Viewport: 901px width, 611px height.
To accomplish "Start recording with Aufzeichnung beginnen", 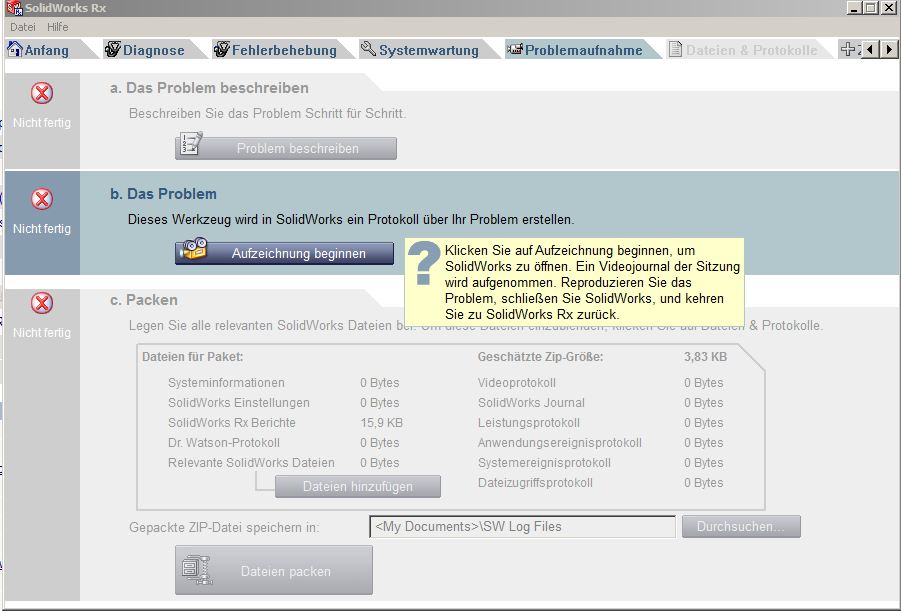I will tap(284, 253).
